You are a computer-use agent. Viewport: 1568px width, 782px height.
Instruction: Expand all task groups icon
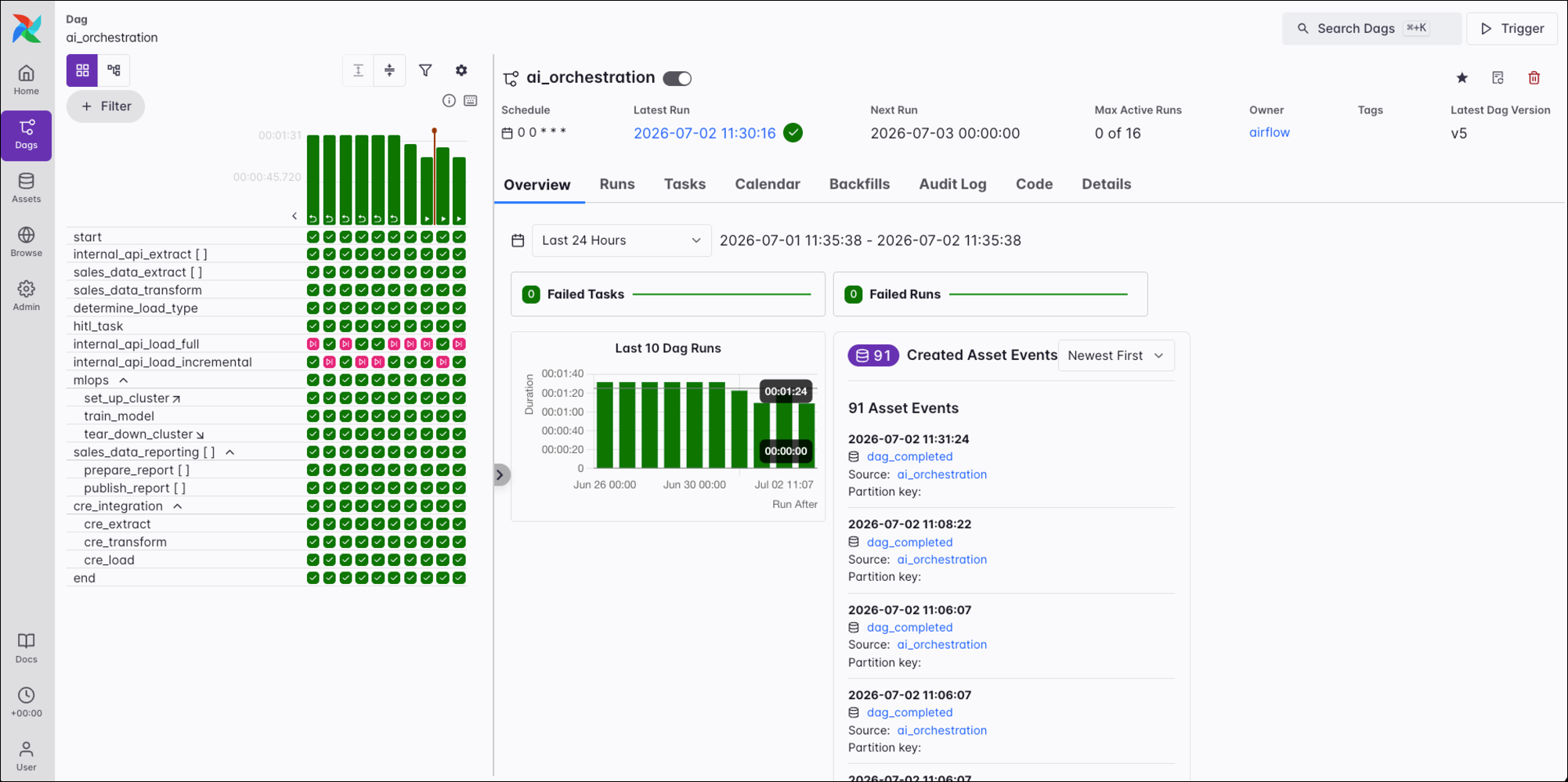pyautogui.click(x=358, y=70)
